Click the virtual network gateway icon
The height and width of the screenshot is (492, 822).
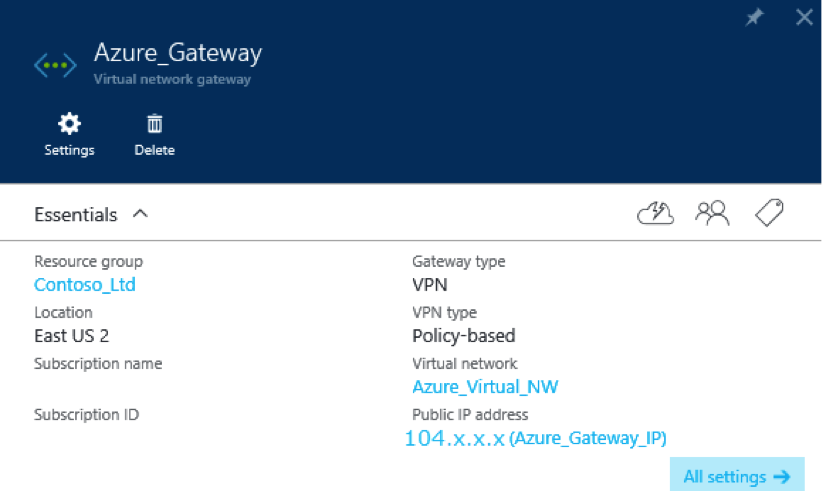(55, 65)
